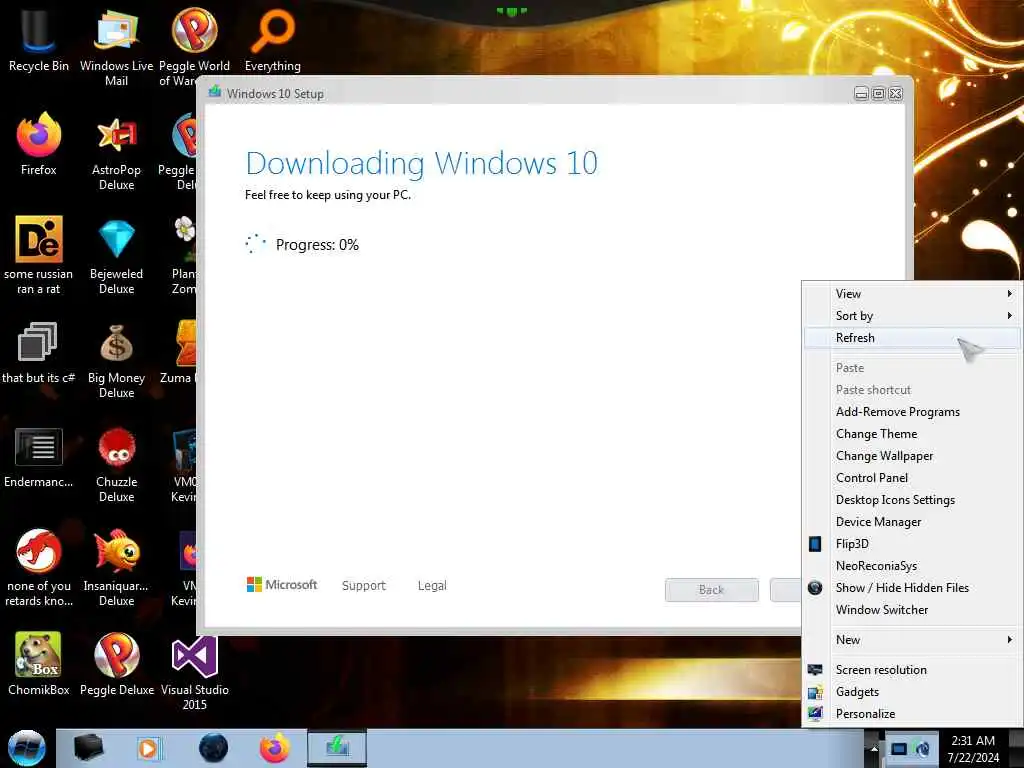This screenshot has height=768, width=1024.
Task: Open the black box taskbar icon
Action: point(89,748)
